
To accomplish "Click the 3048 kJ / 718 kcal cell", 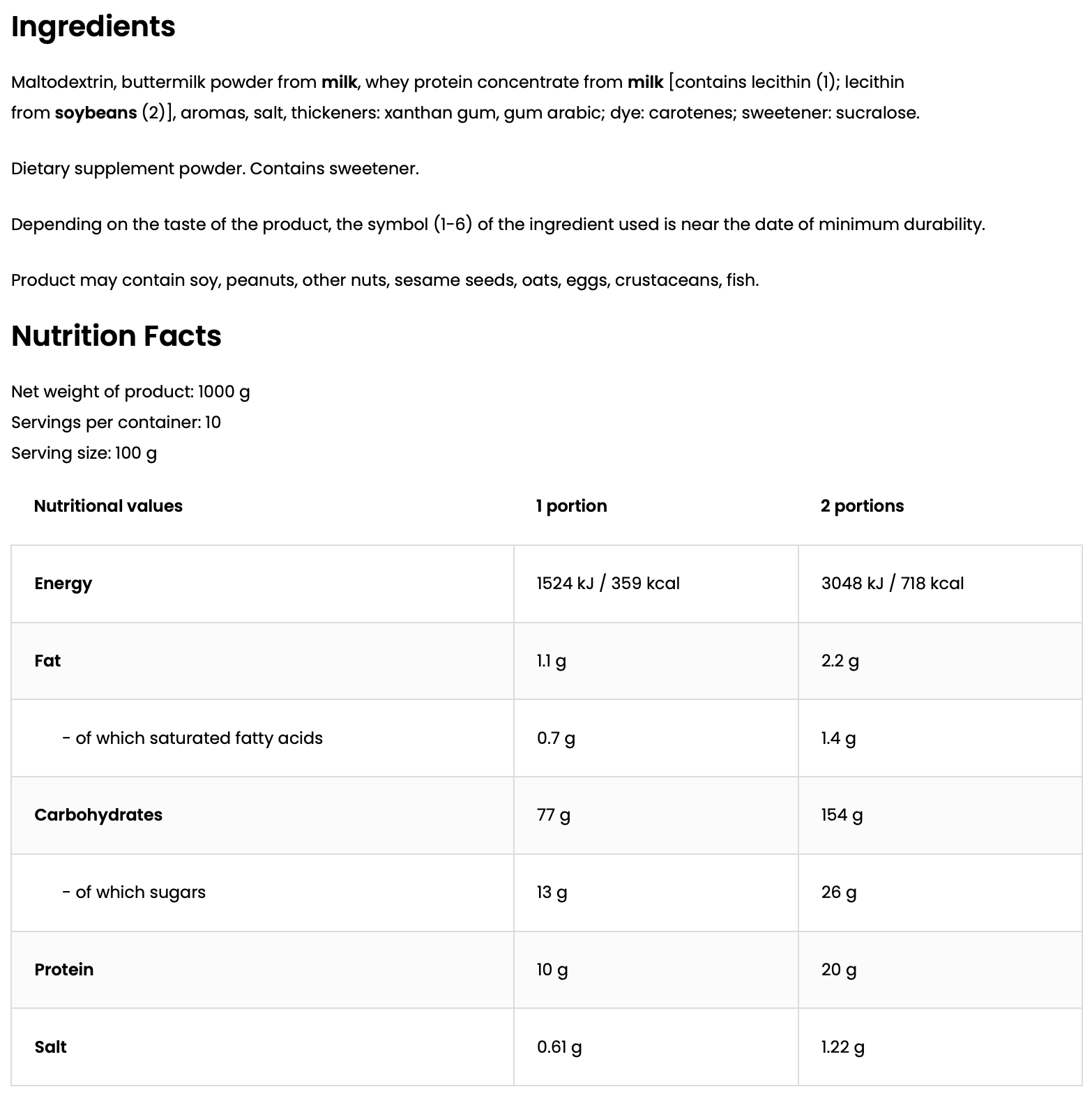I will tap(893, 584).
